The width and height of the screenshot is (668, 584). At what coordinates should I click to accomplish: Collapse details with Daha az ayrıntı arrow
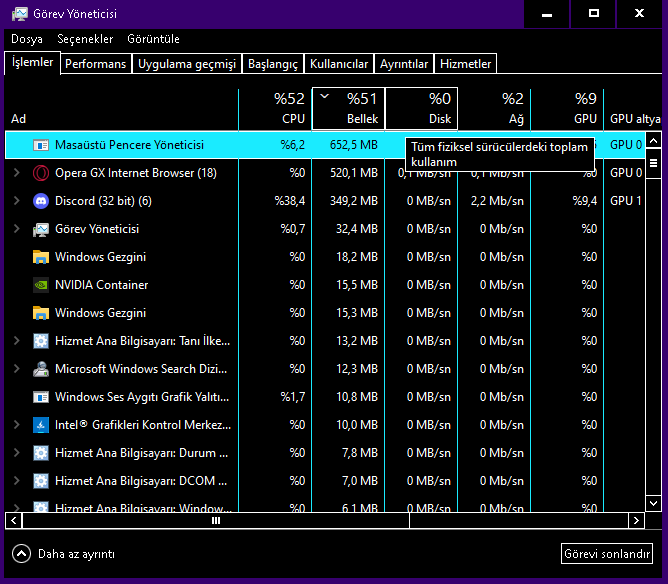[x=21, y=553]
